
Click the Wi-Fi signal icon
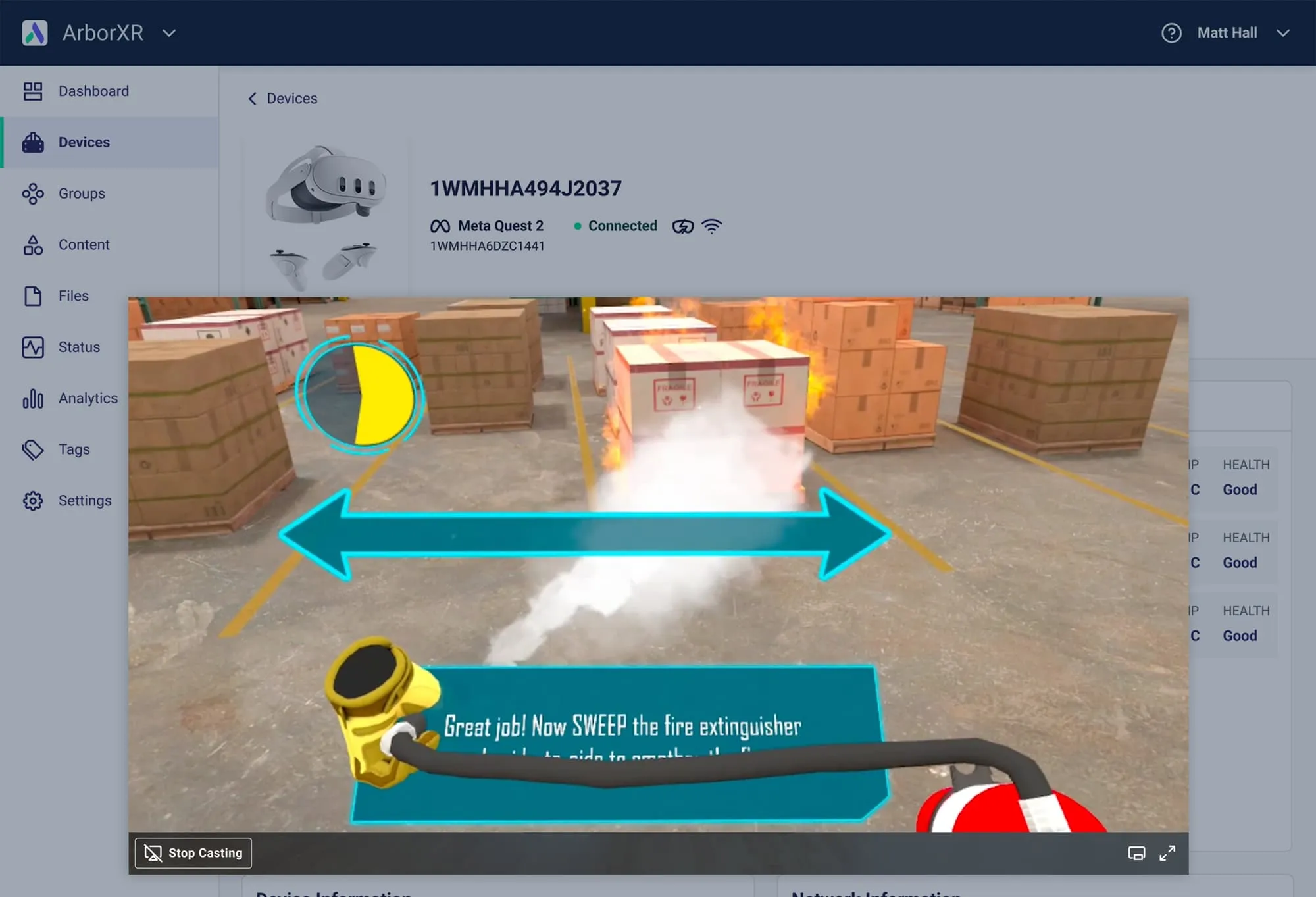point(711,226)
